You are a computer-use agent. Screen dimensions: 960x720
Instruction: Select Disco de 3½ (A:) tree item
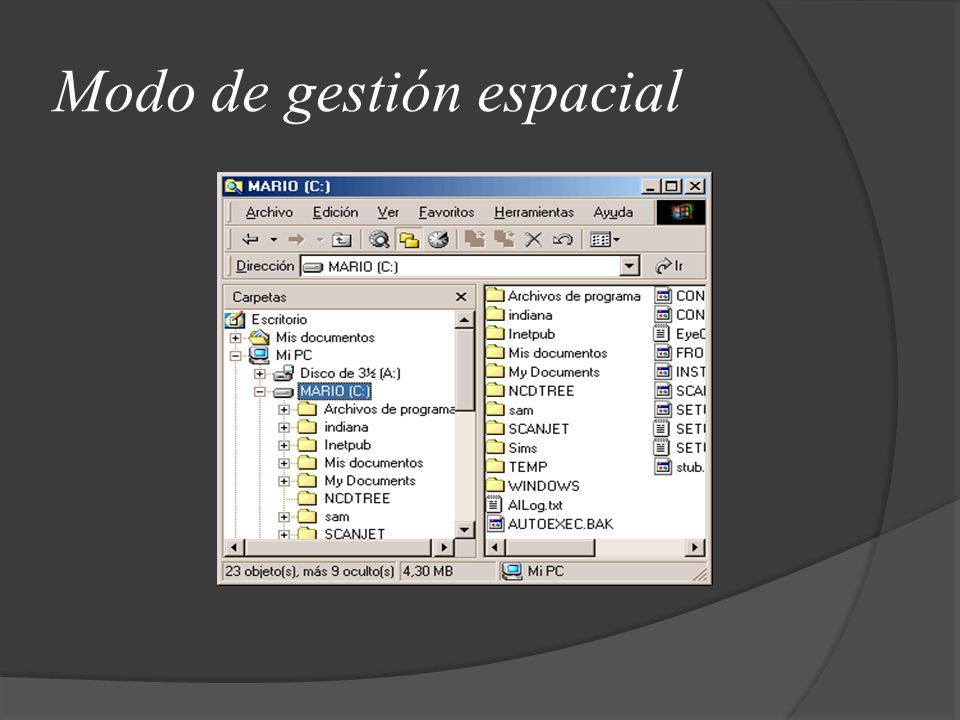point(350,373)
